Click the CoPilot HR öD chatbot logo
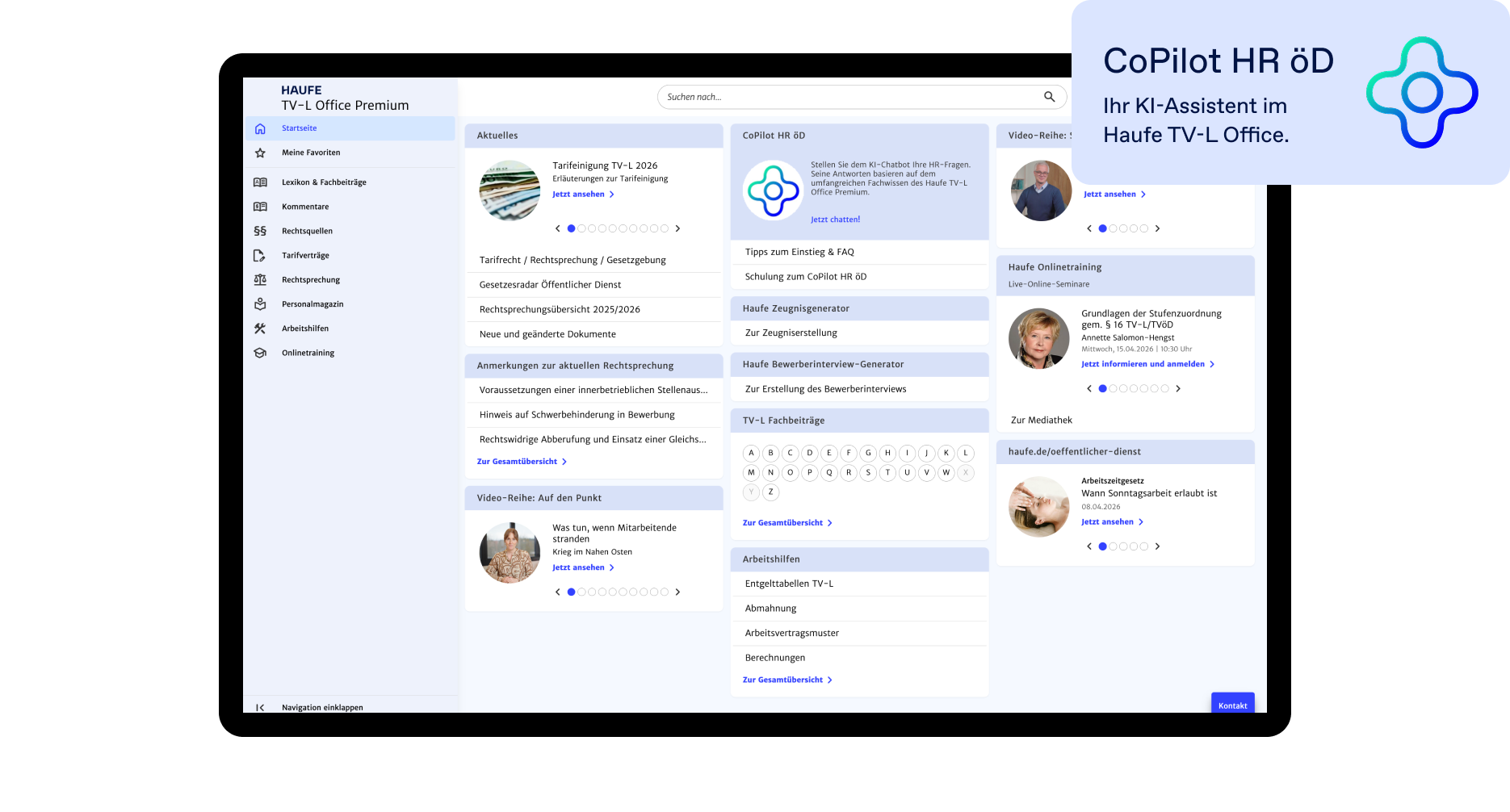Viewport: 1510px width, 812px height. [x=772, y=190]
